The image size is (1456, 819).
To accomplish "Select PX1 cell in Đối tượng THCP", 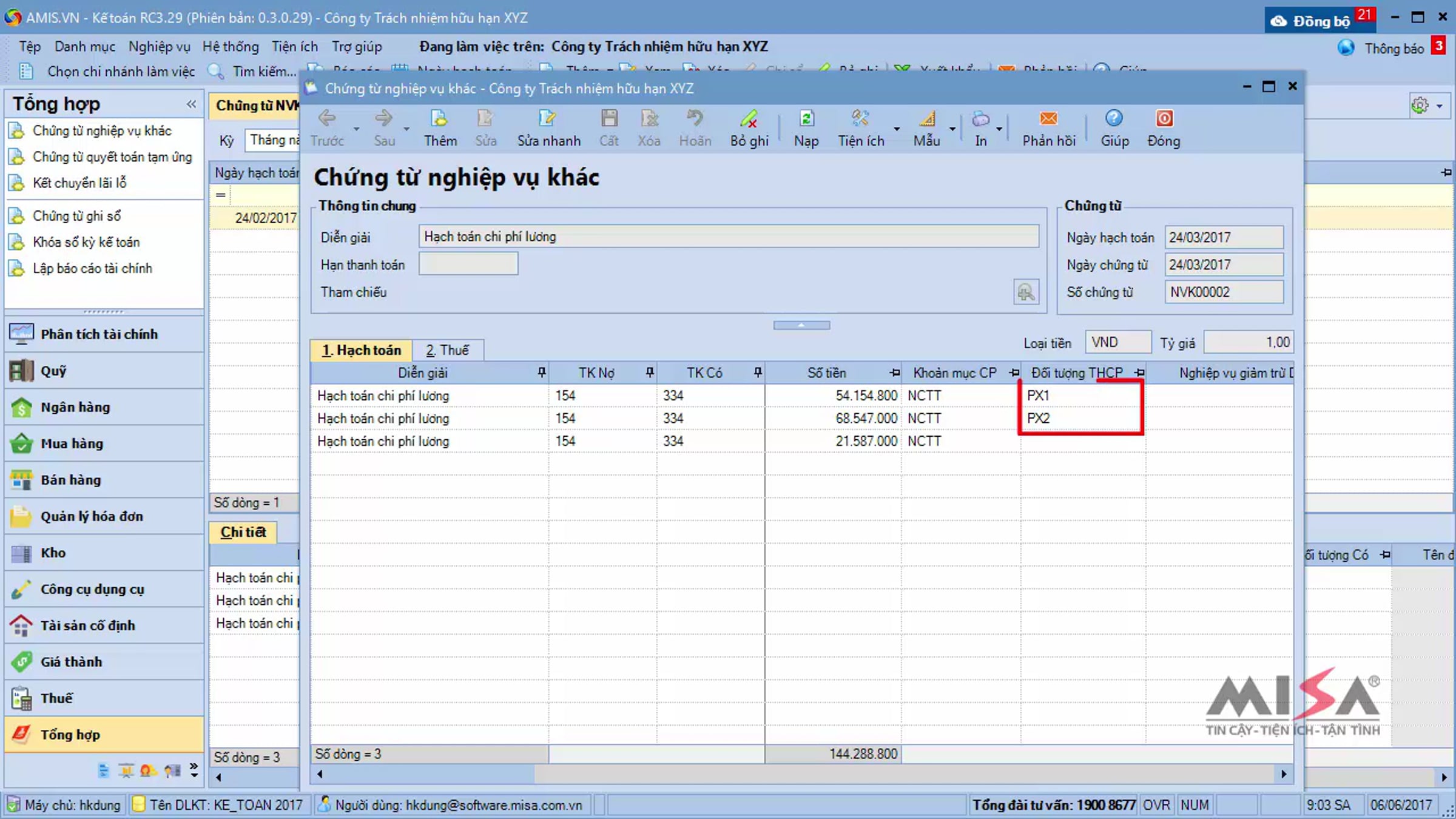I will point(1083,396).
